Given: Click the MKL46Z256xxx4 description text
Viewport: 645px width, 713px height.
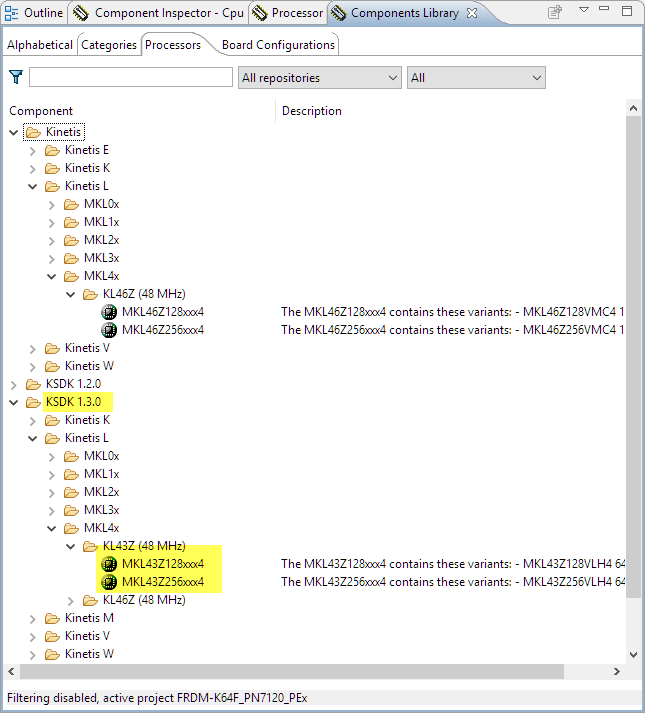Looking at the screenshot, I should click(x=453, y=330).
